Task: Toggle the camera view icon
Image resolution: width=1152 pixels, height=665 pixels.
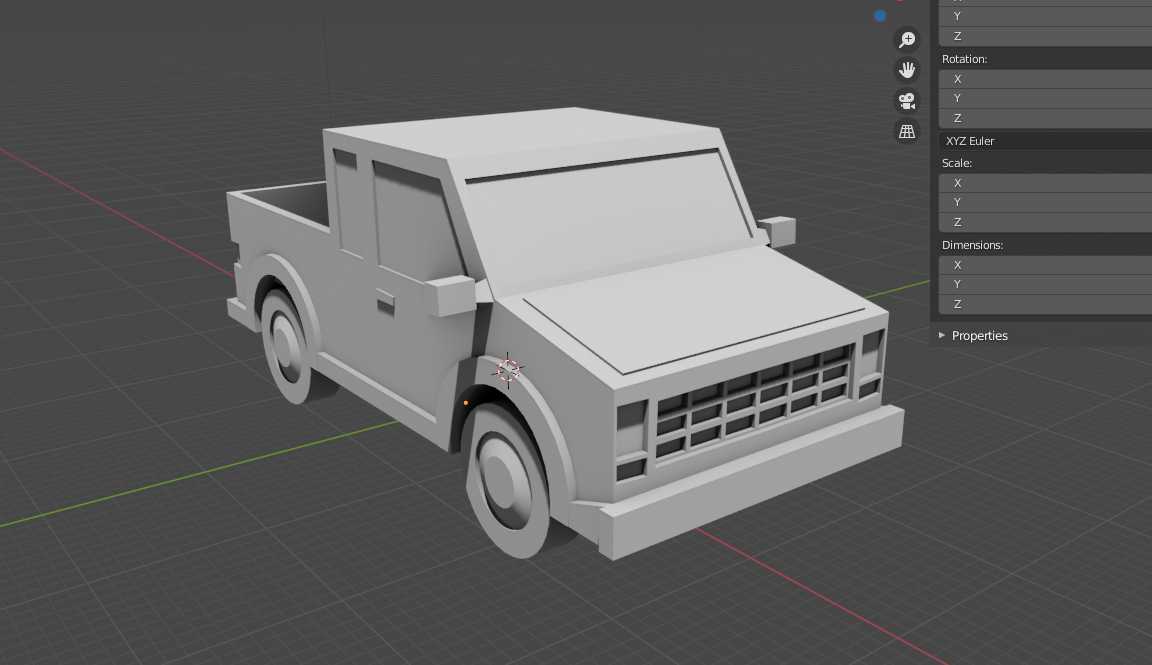Action: [x=907, y=101]
